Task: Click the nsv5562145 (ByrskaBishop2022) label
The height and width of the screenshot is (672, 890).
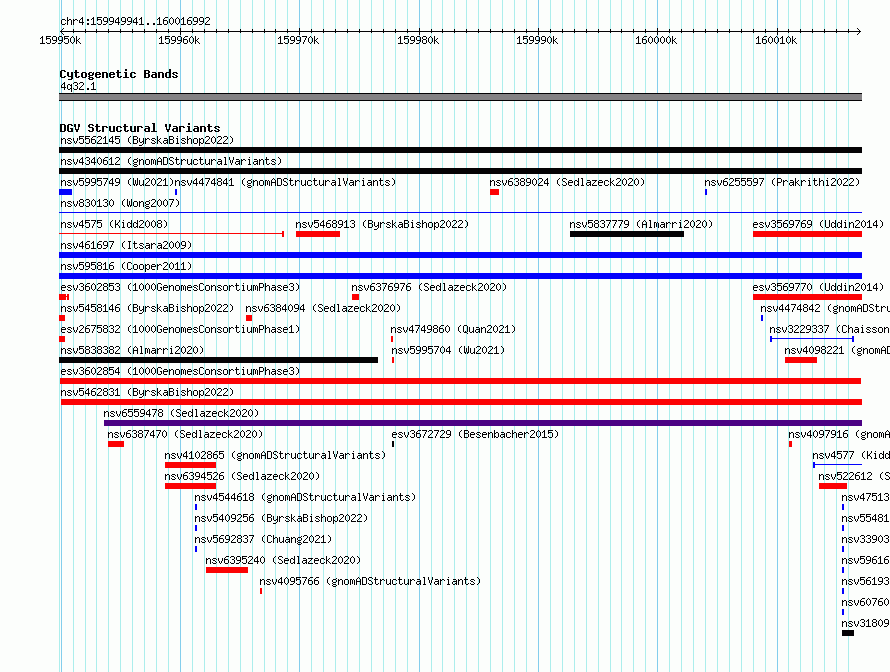Action: pyautogui.click(x=147, y=140)
